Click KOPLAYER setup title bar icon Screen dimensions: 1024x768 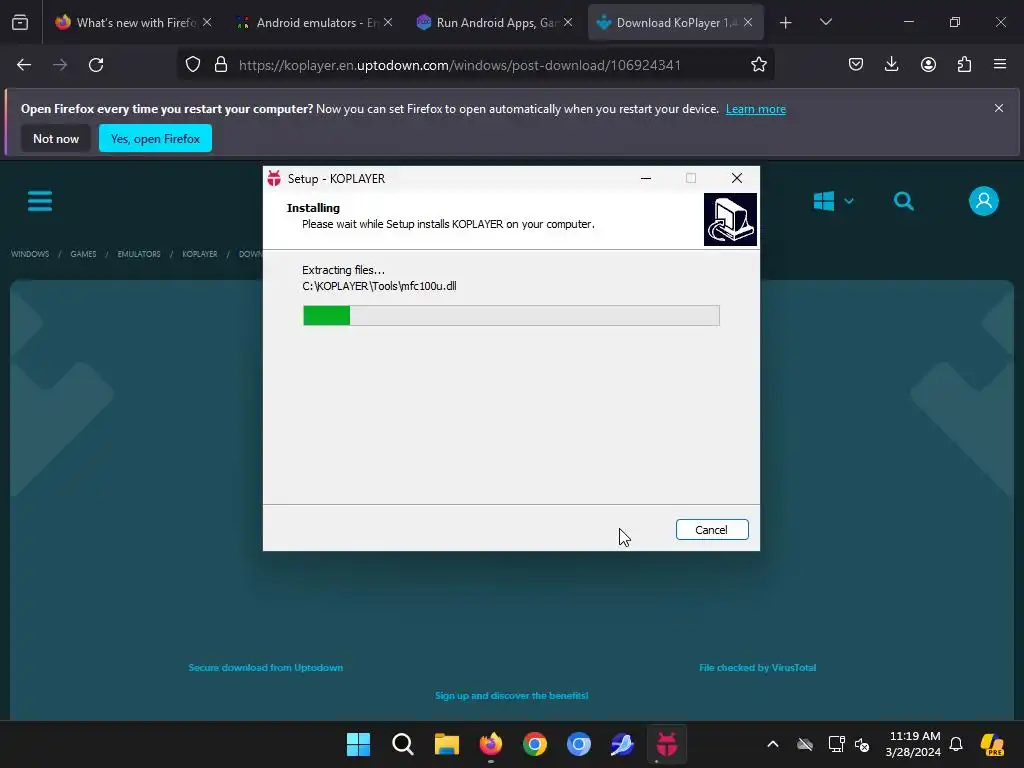coord(274,178)
